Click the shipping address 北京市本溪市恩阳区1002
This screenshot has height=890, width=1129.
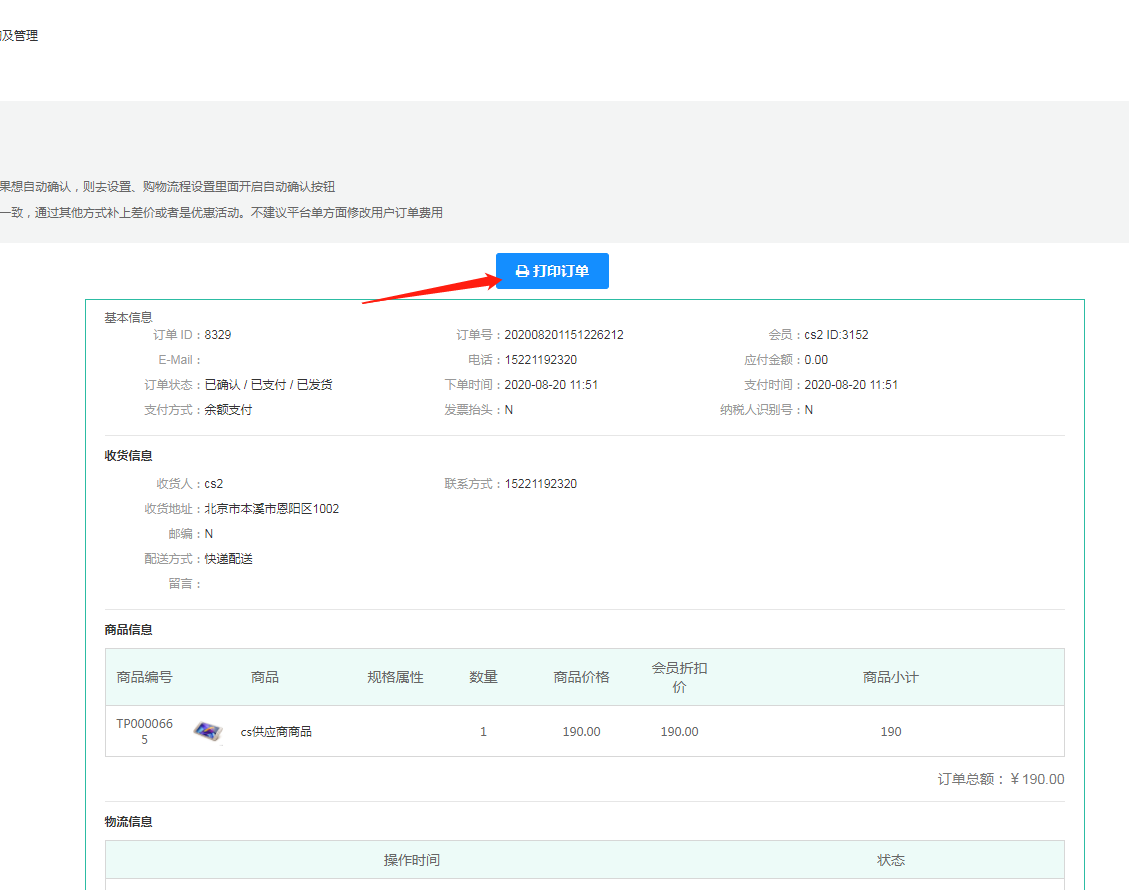pos(272,509)
